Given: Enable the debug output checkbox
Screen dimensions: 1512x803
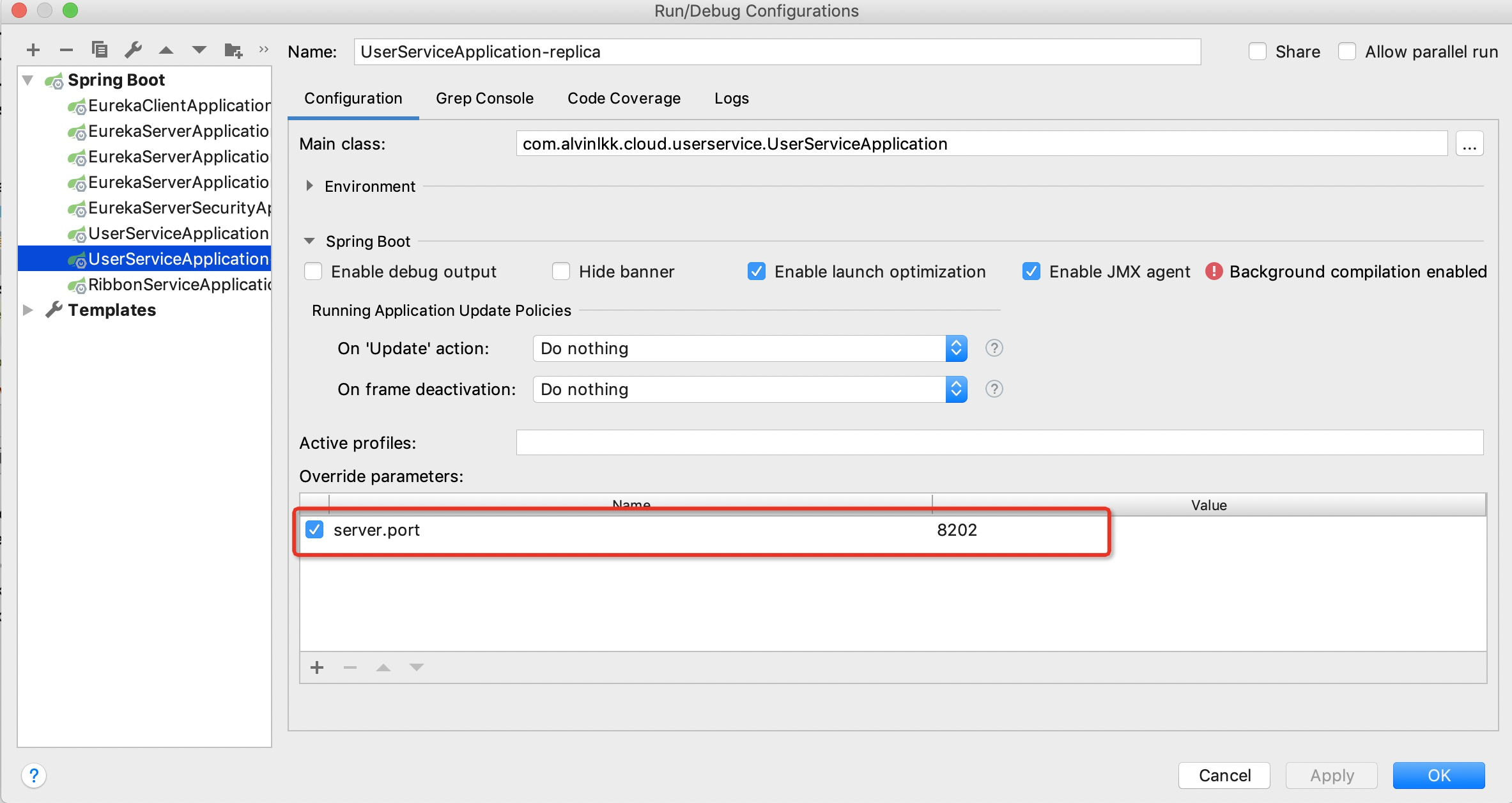Looking at the screenshot, I should point(313,272).
